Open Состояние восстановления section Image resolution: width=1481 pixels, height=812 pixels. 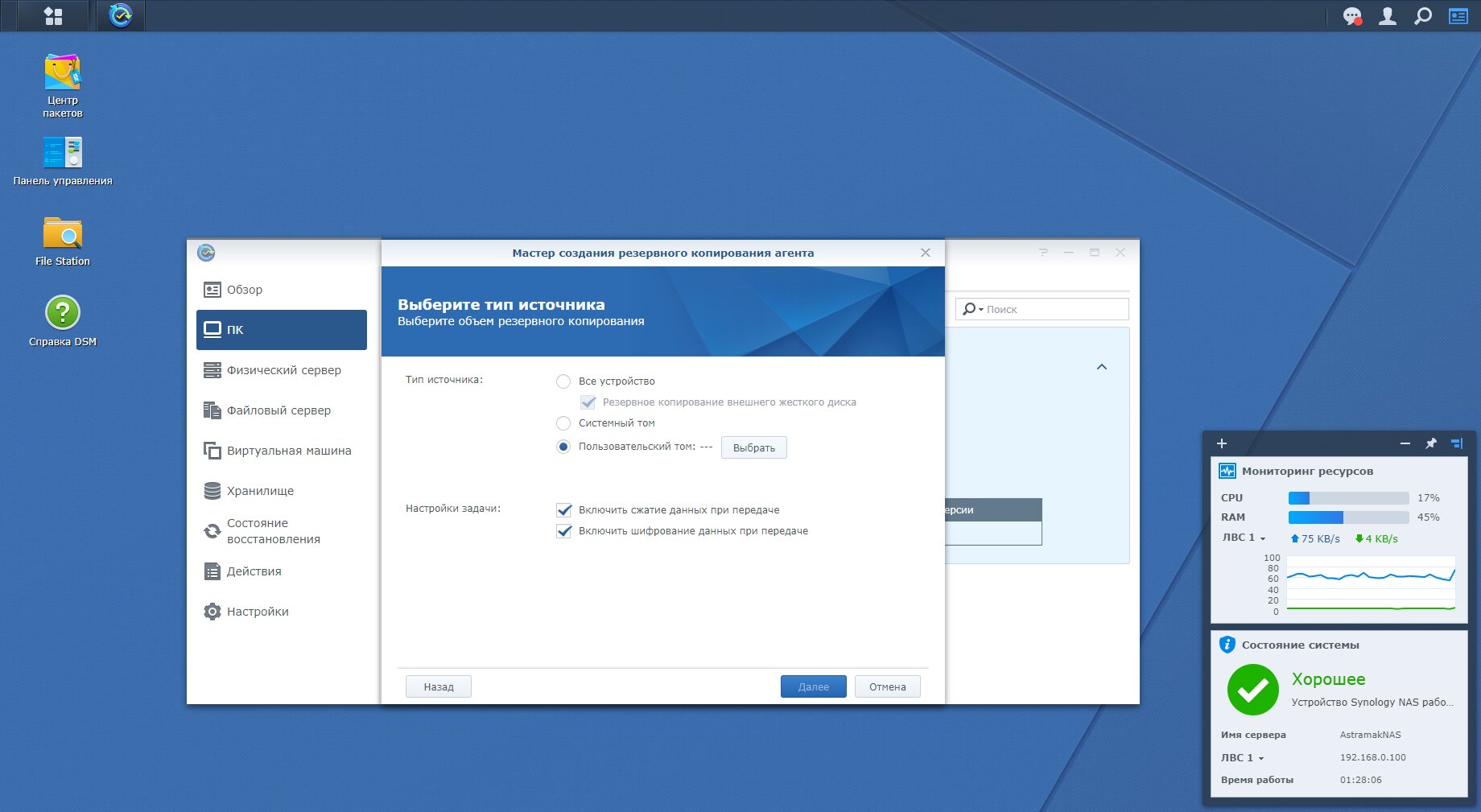[x=282, y=531]
